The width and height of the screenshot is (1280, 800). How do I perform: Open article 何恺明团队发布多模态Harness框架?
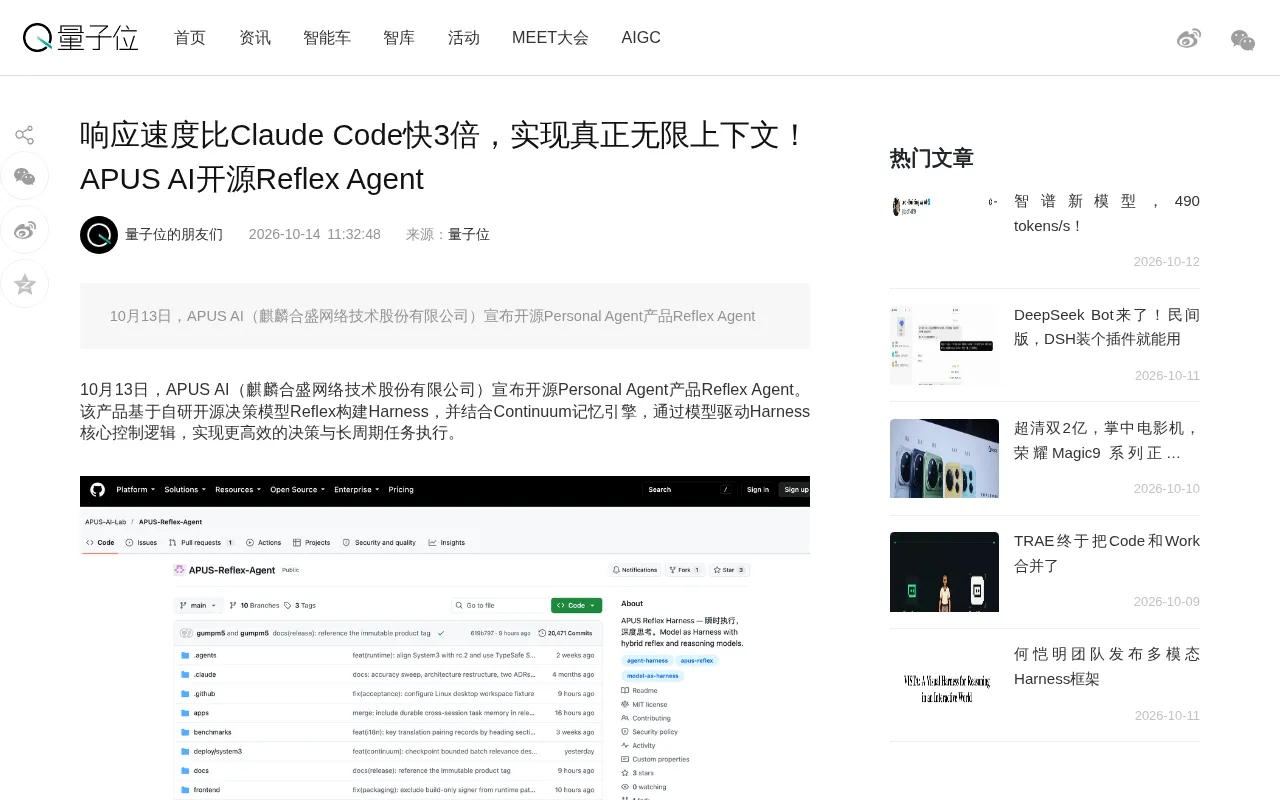pyautogui.click(x=1107, y=667)
